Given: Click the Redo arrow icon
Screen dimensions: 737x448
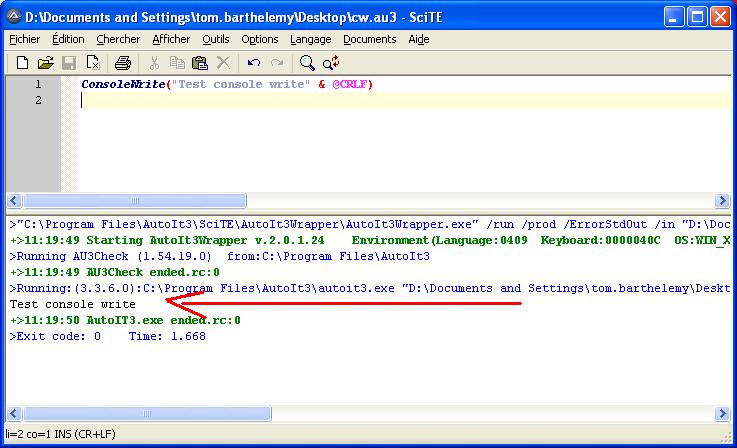Looking at the screenshot, I should pyautogui.click(x=277, y=63).
